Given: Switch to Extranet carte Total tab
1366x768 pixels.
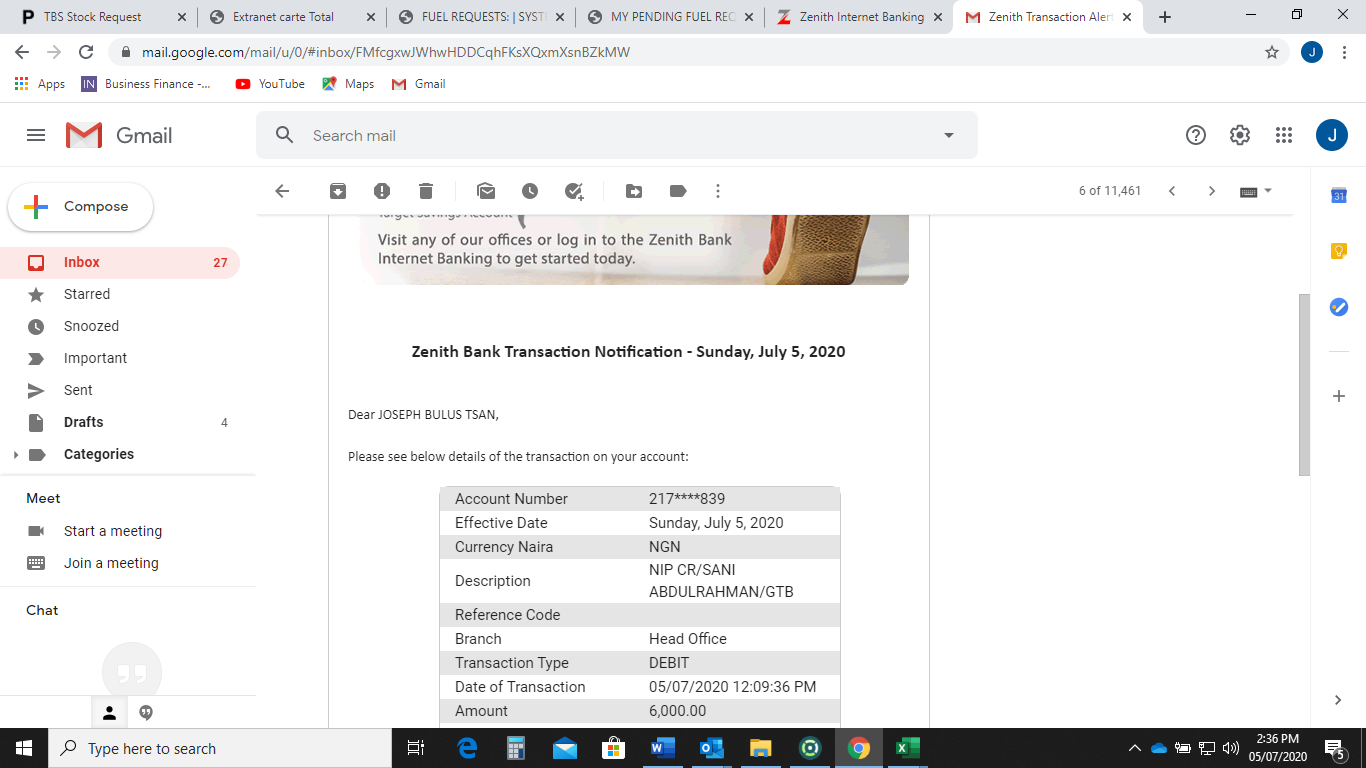Looking at the screenshot, I should point(291,17).
